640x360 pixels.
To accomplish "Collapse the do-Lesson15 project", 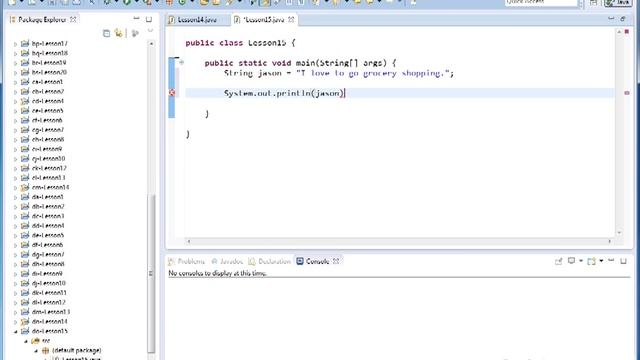I will click(16, 331).
